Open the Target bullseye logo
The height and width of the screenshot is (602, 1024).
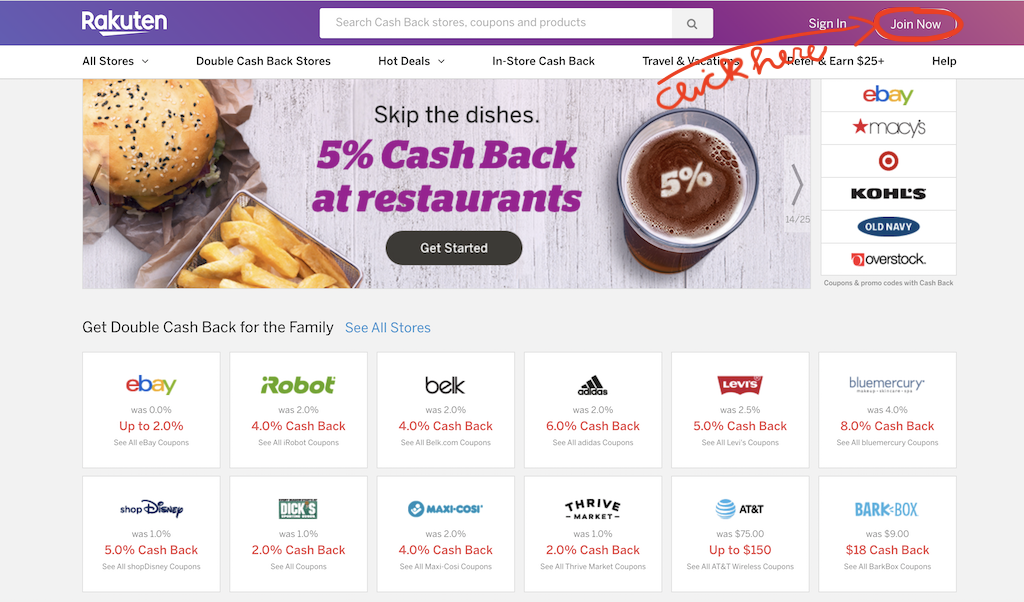888,161
